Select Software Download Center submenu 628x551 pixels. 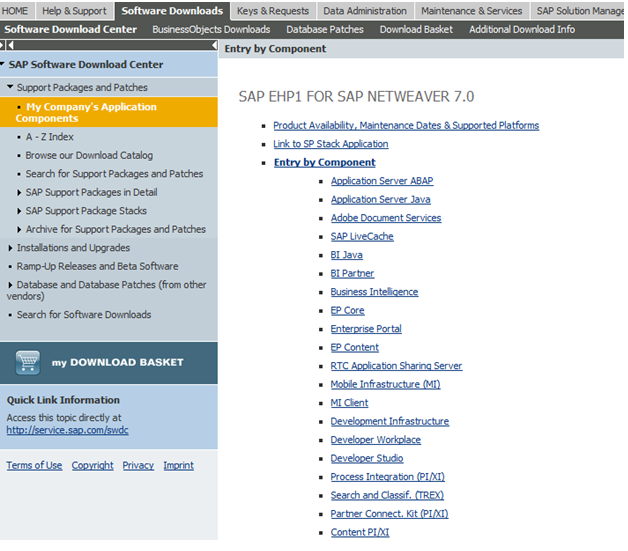click(x=70, y=29)
